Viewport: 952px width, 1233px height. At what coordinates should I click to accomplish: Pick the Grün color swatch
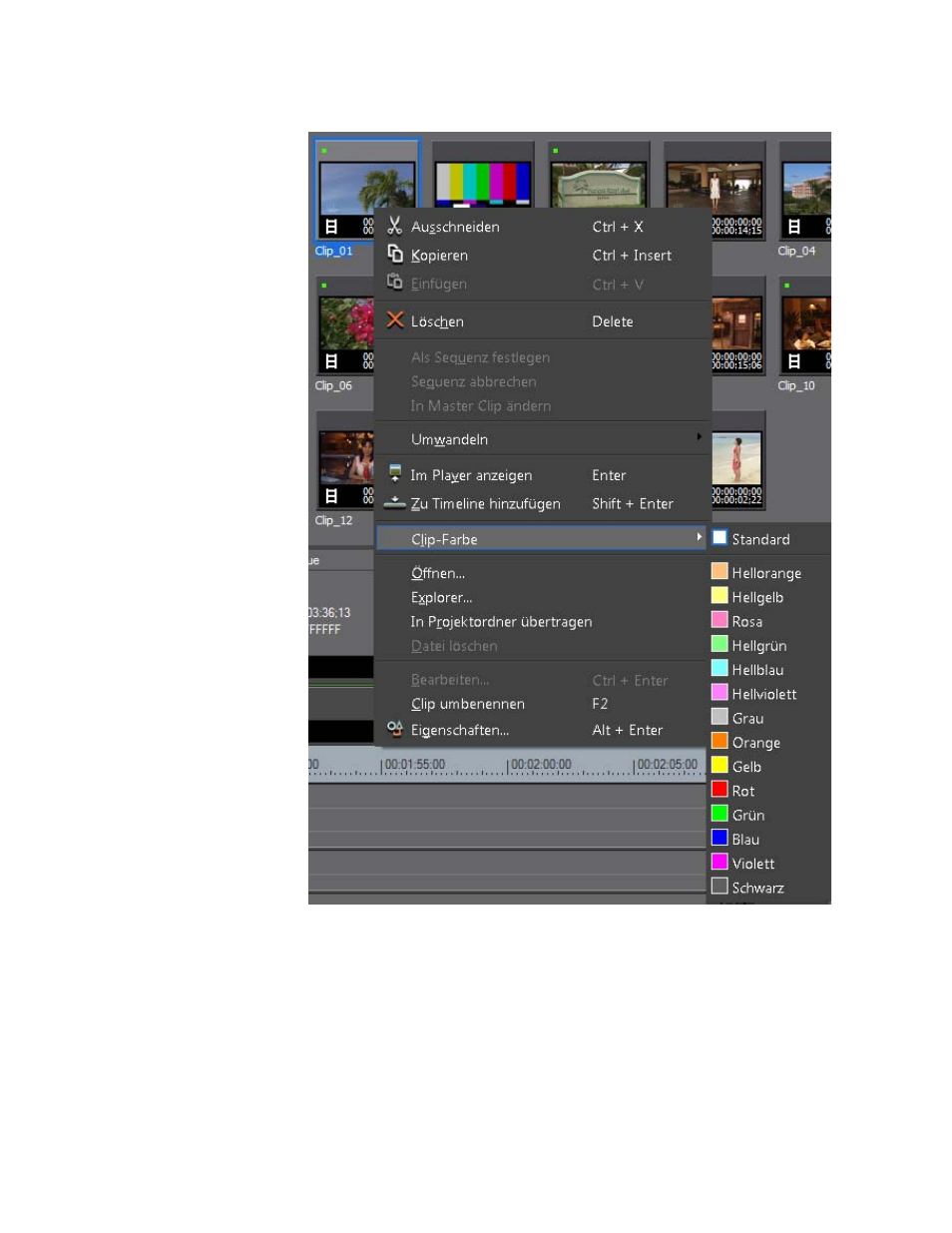tap(719, 814)
